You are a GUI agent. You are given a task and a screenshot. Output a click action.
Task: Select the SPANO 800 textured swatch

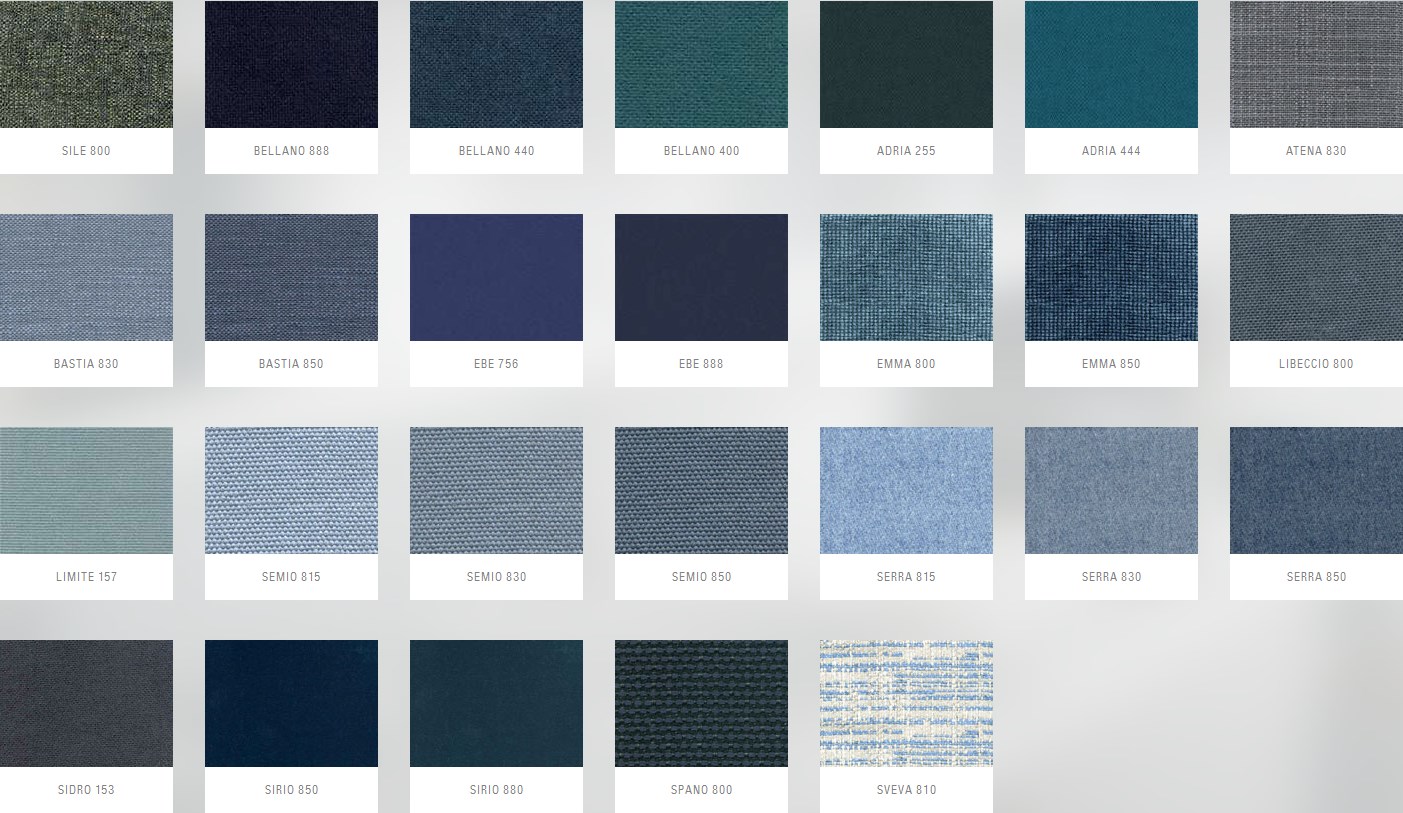pyautogui.click(x=701, y=703)
